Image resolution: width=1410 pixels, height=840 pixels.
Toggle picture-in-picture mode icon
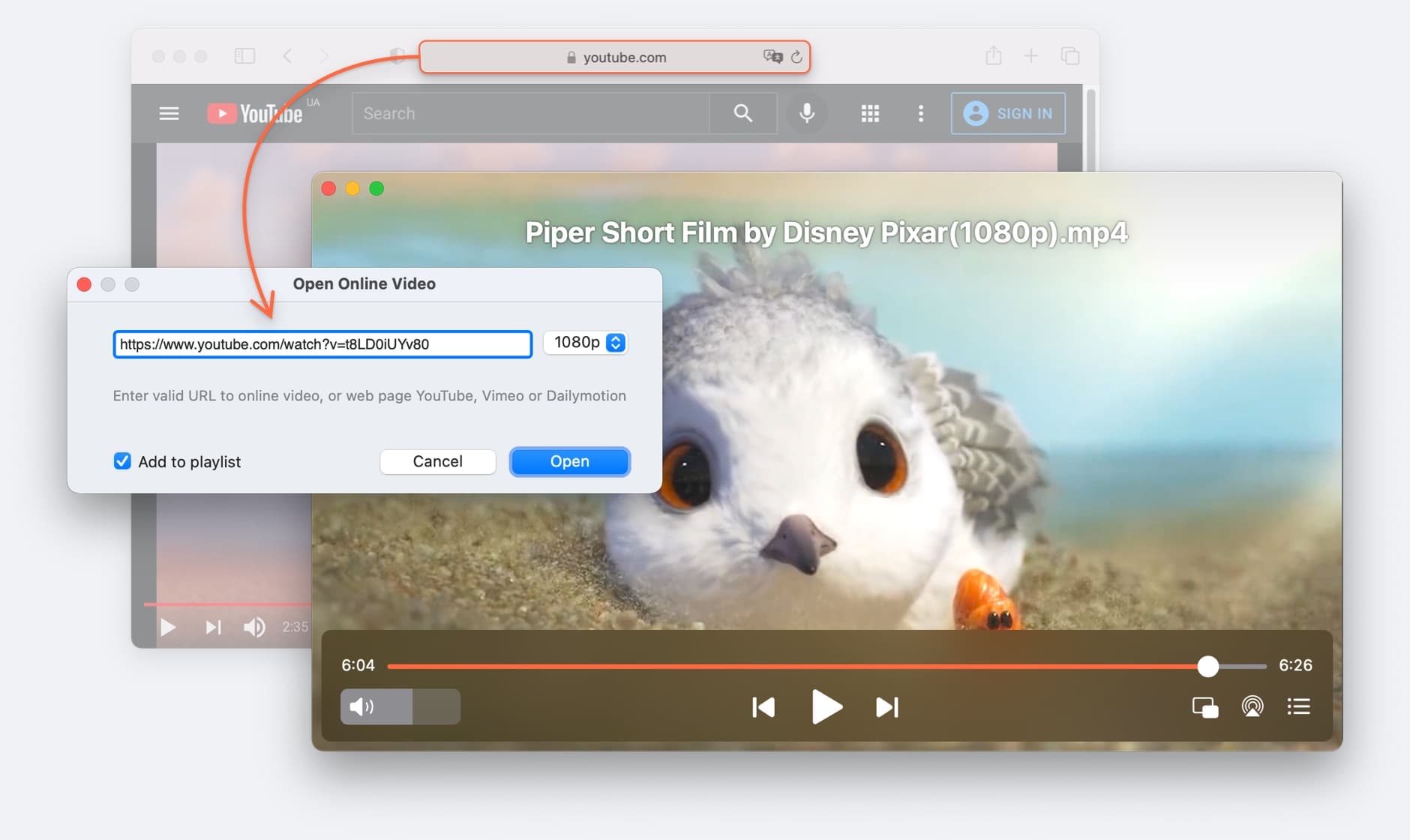click(1204, 707)
